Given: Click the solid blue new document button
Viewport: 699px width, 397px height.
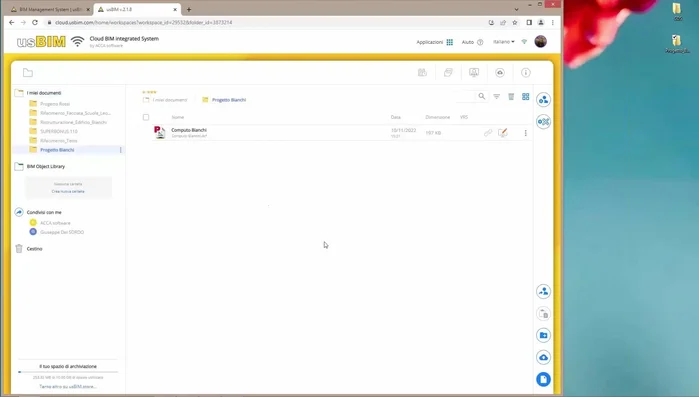Looking at the screenshot, I should tap(543, 380).
